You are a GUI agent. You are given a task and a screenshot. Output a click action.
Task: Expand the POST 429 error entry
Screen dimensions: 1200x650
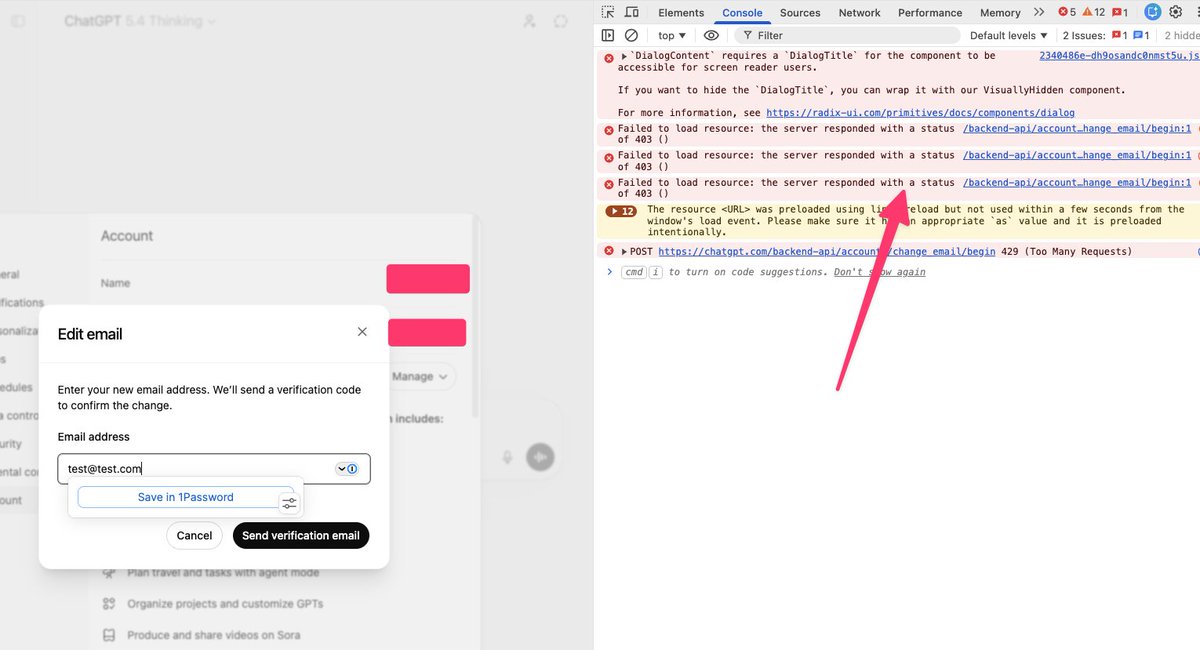624,252
